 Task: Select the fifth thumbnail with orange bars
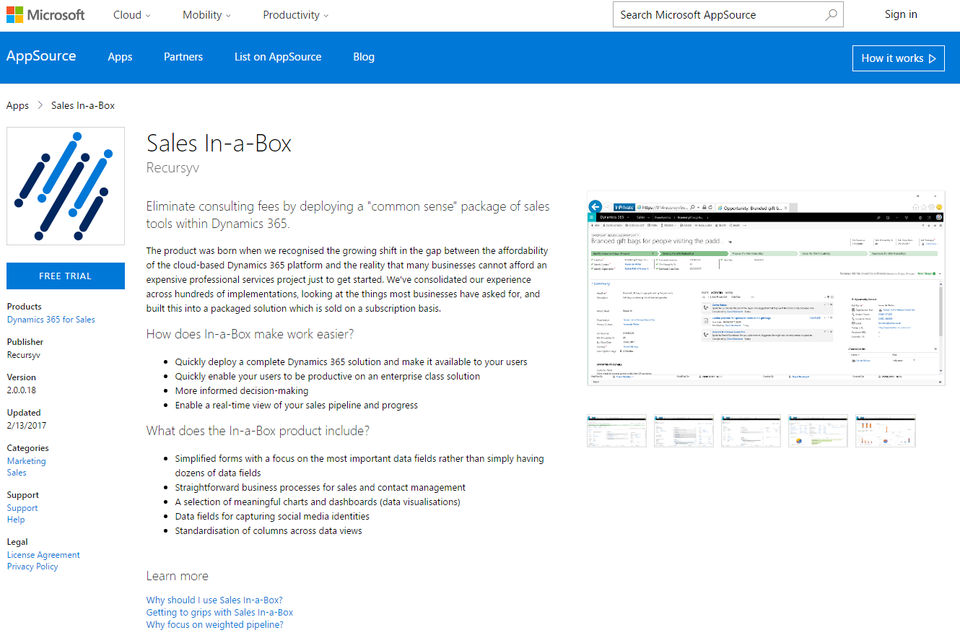[x=885, y=431]
